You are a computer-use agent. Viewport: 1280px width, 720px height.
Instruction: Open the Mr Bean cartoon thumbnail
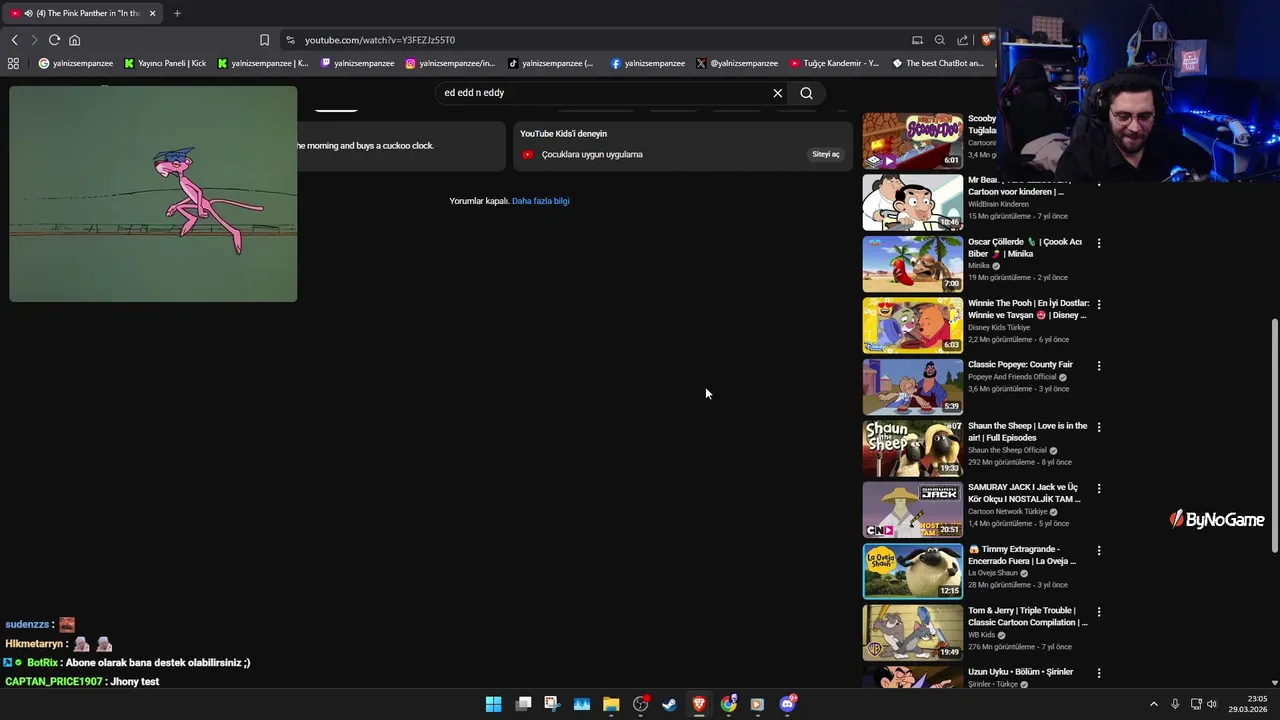pyautogui.click(x=913, y=202)
